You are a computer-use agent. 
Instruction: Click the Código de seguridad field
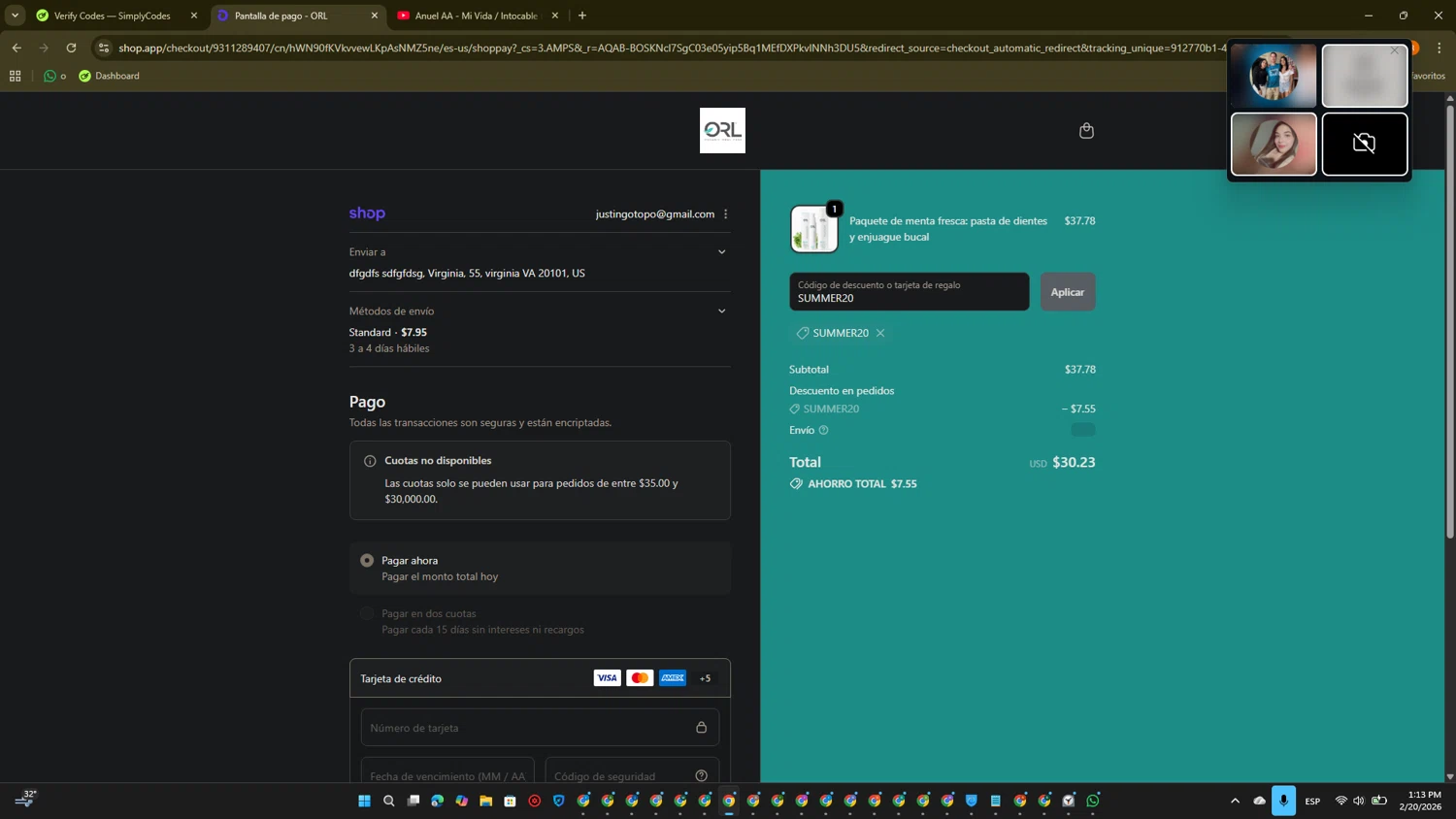point(632,772)
